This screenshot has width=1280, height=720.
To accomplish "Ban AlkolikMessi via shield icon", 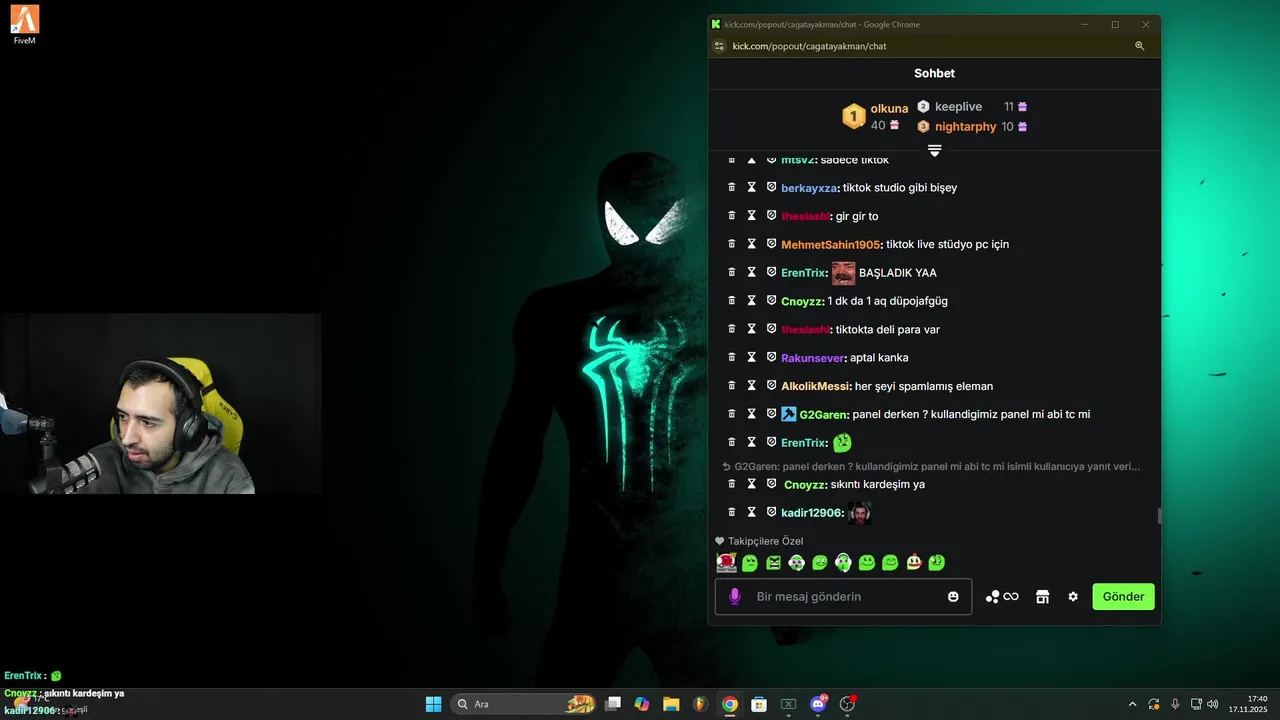I will (771, 386).
